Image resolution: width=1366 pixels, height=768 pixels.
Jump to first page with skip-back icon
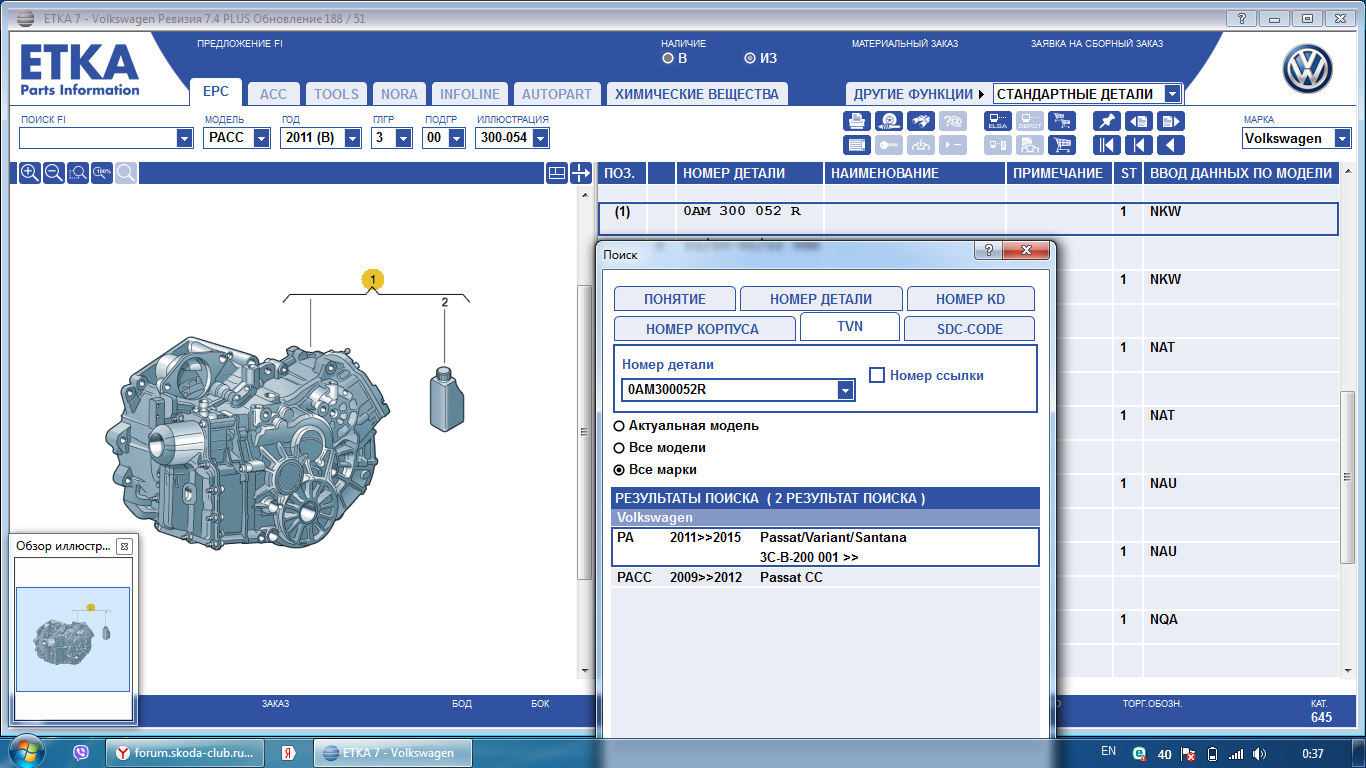tap(1106, 145)
